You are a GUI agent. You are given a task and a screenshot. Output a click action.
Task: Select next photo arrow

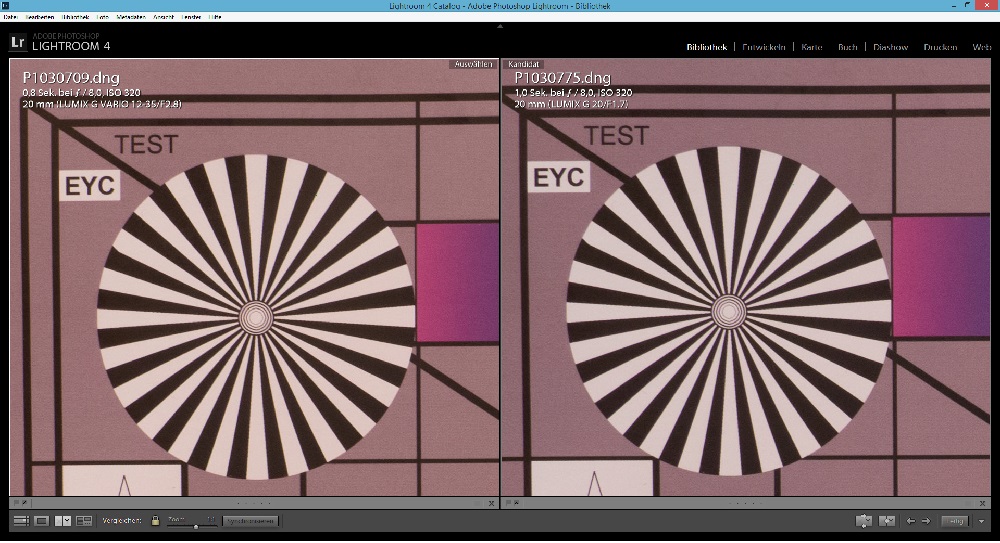(x=926, y=521)
